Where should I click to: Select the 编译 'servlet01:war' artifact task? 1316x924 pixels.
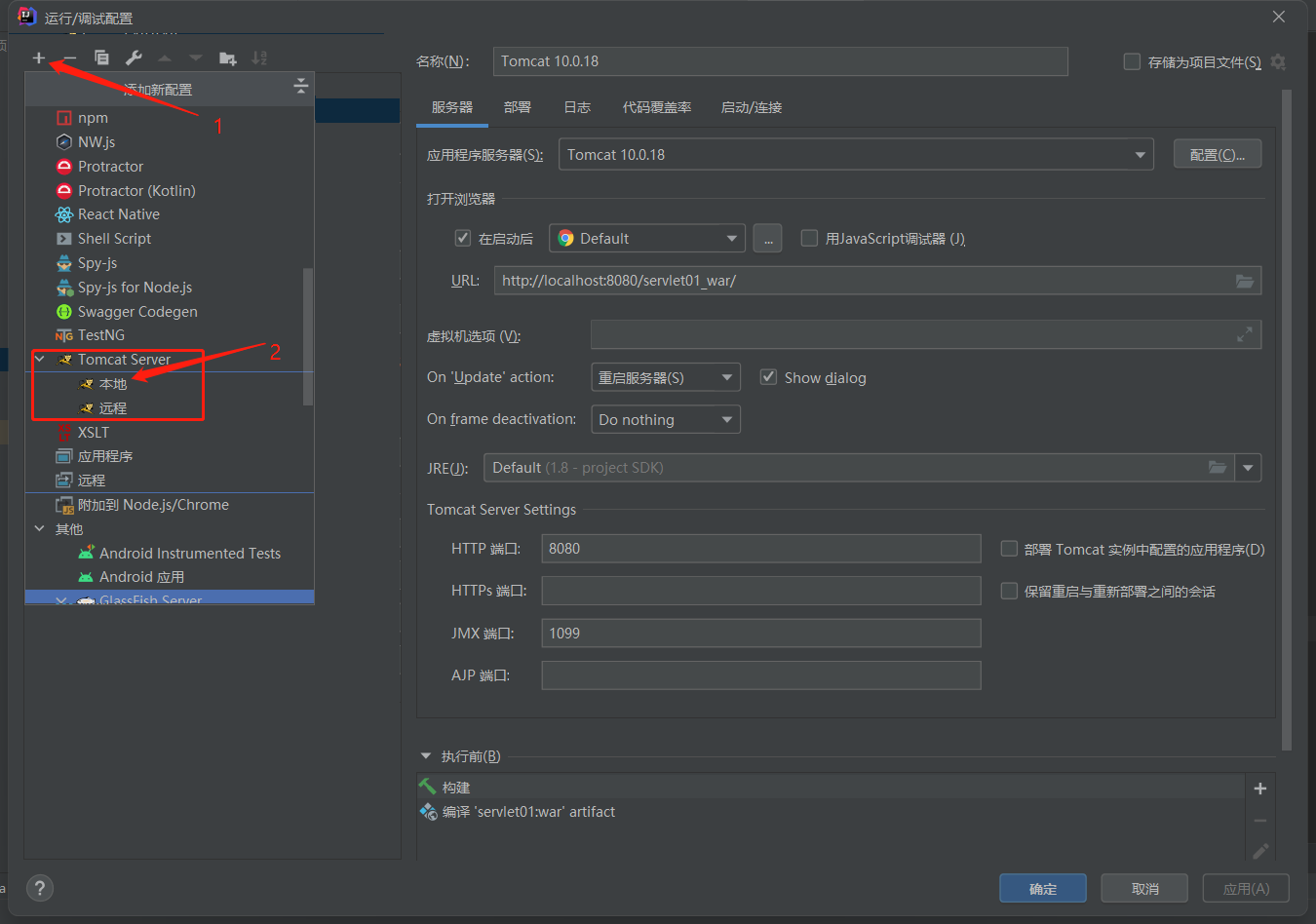click(831, 812)
